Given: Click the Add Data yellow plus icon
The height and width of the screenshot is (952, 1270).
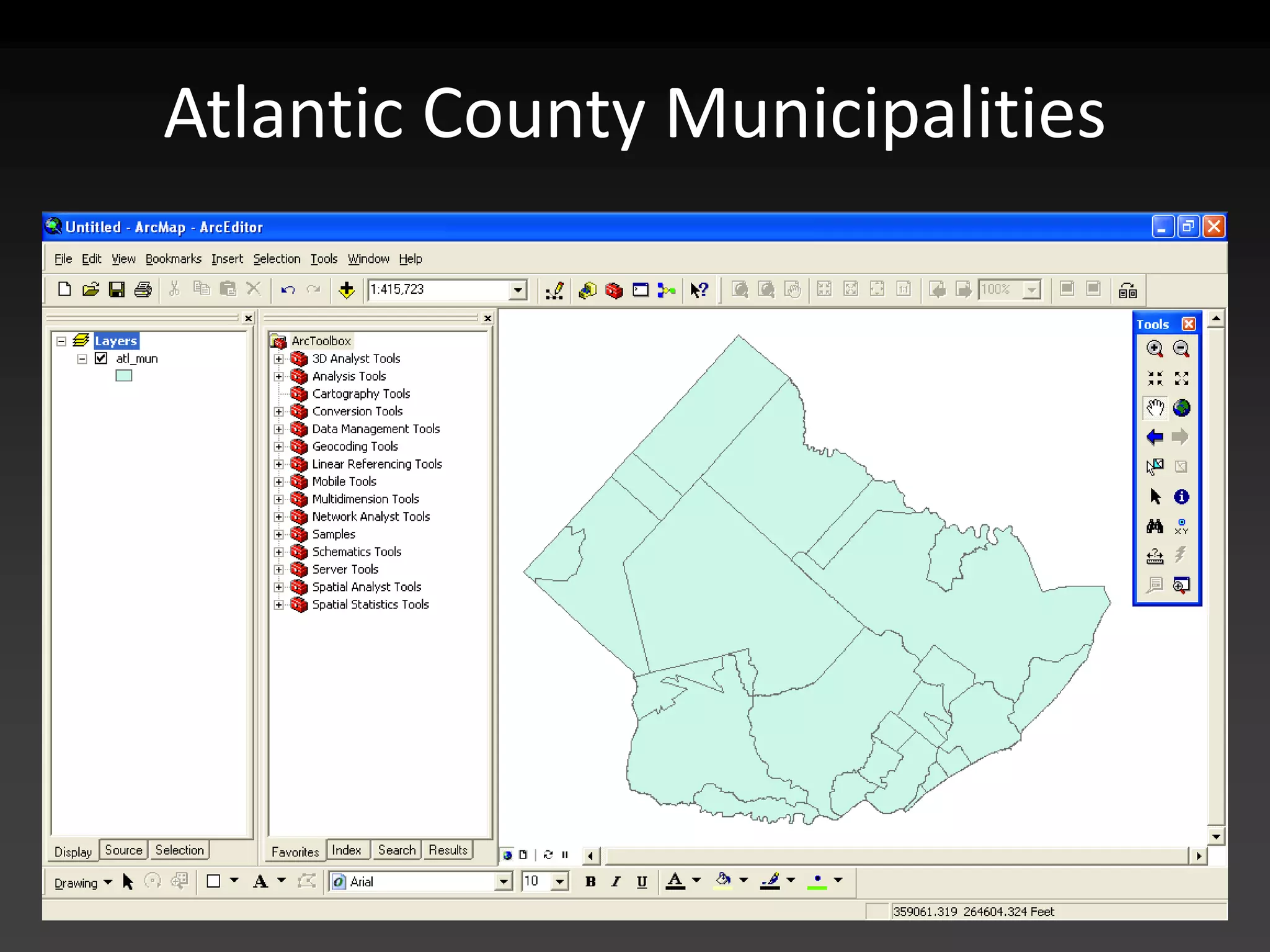Looking at the screenshot, I should click(347, 289).
